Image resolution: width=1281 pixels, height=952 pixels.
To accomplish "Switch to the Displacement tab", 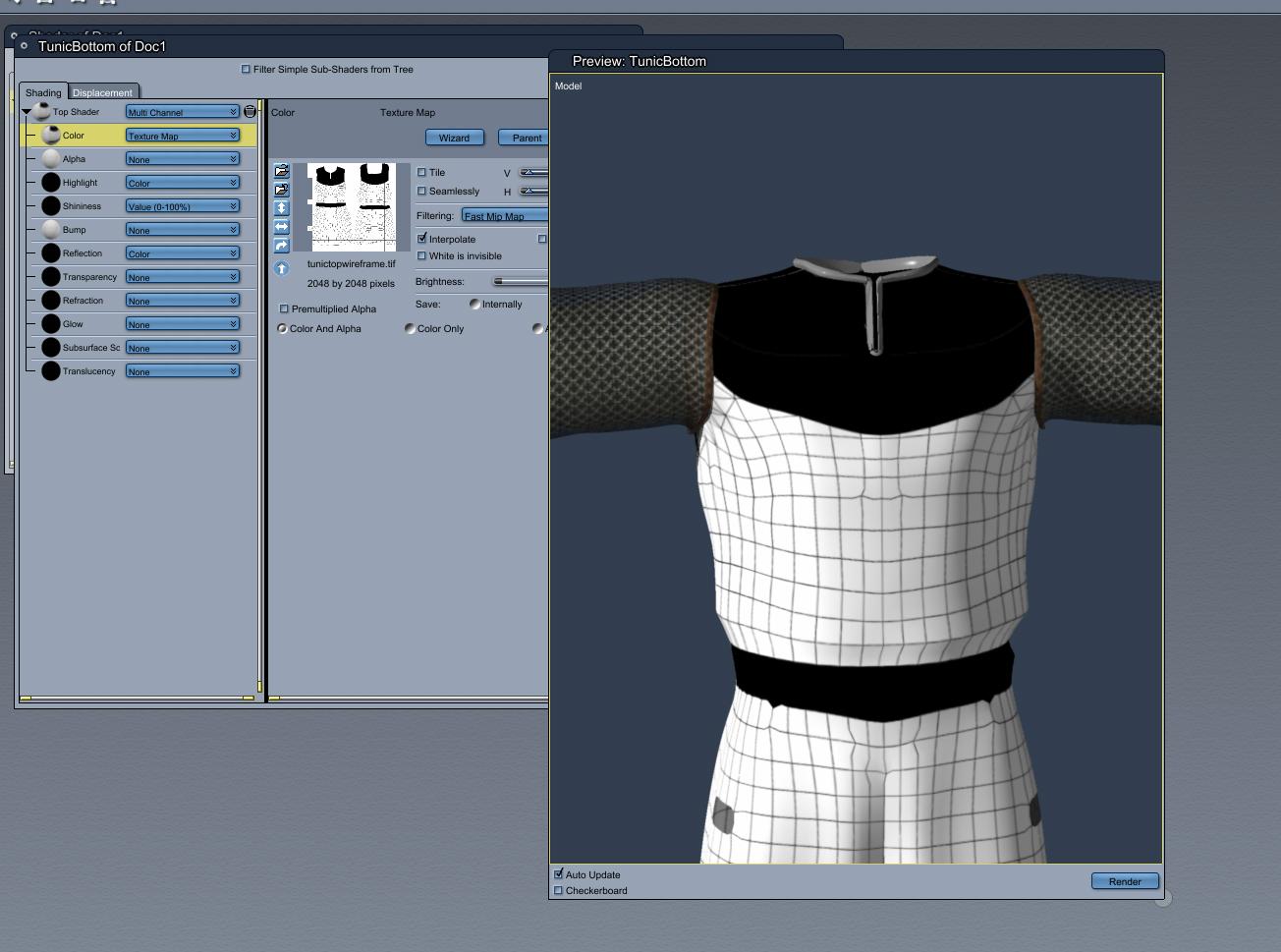I will 102,92.
